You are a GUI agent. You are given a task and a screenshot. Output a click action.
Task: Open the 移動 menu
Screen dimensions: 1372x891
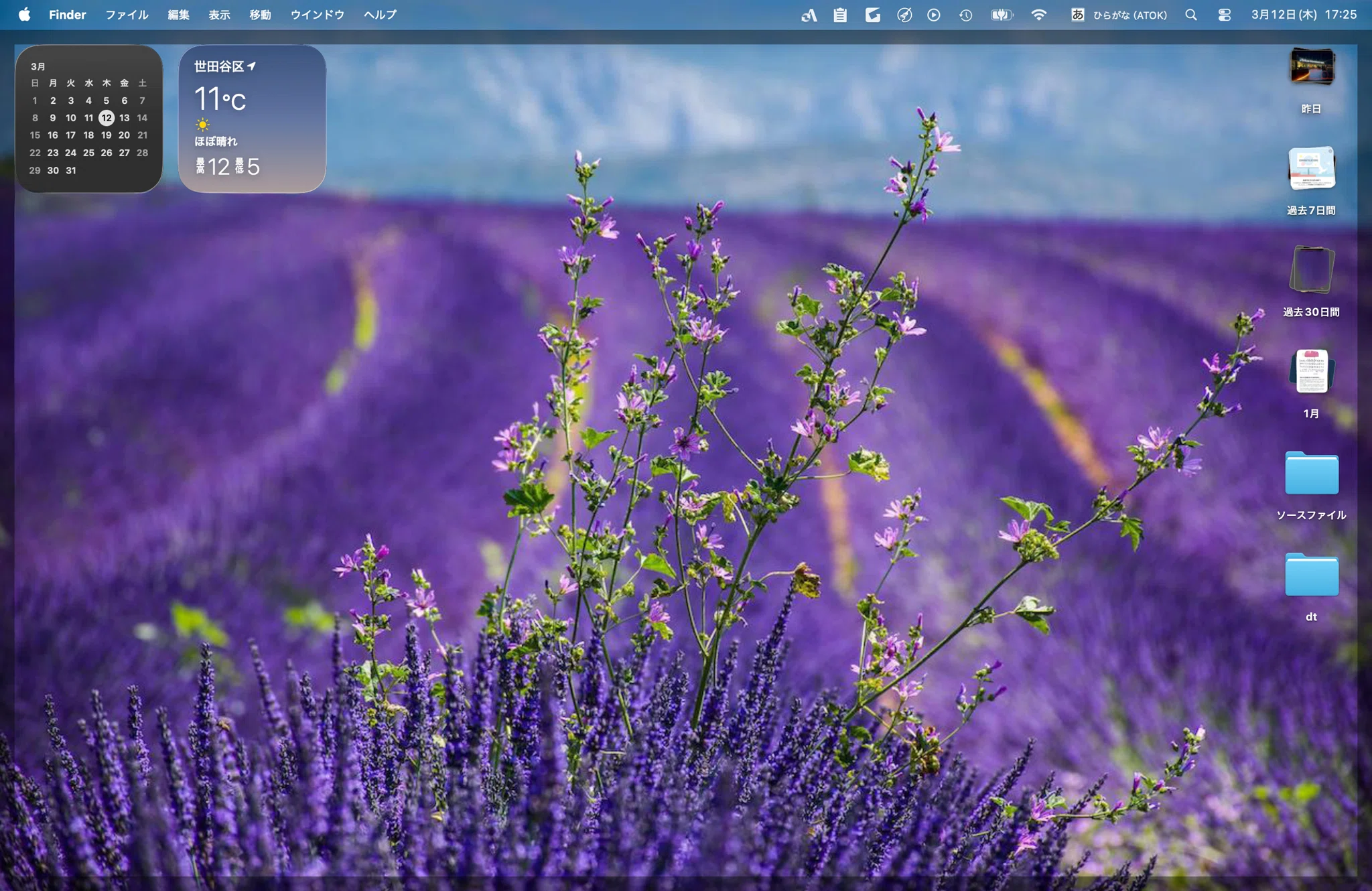(x=260, y=15)
